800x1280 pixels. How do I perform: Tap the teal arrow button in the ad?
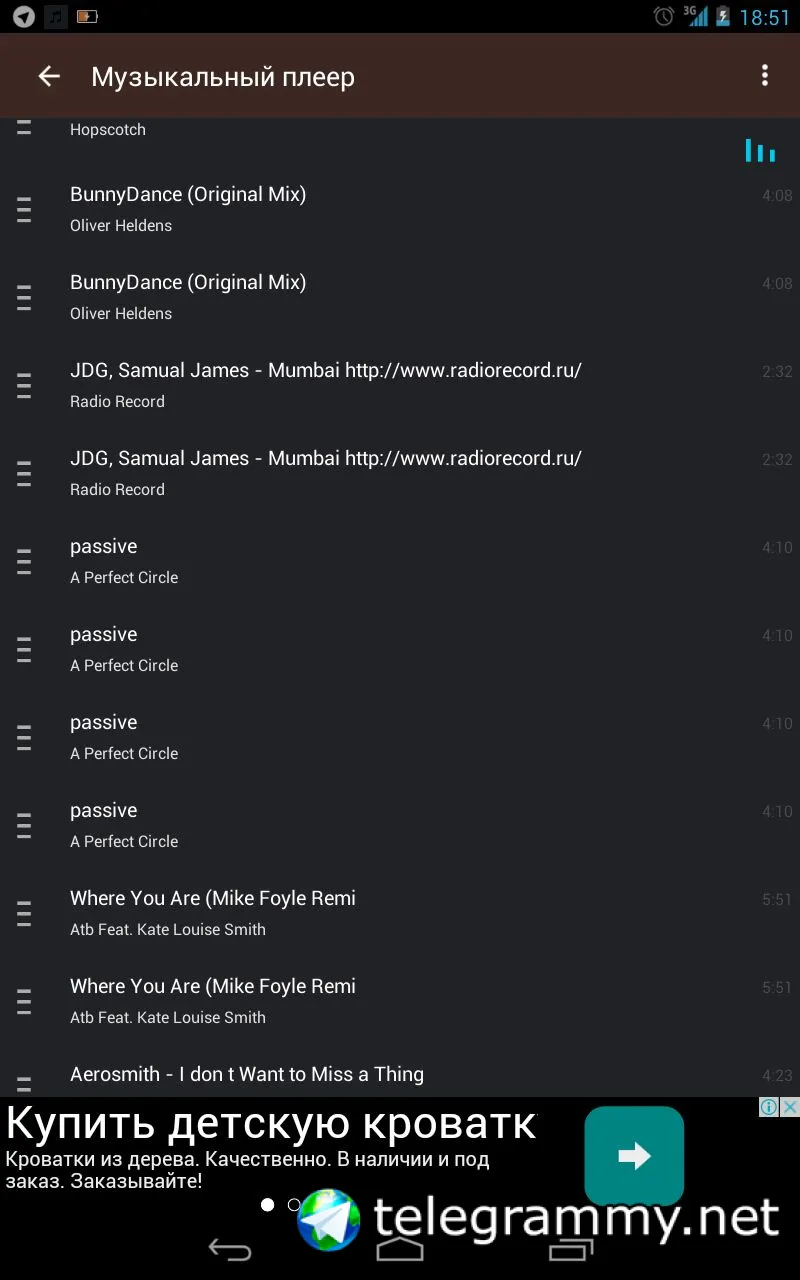click(x=634, y=1156)
